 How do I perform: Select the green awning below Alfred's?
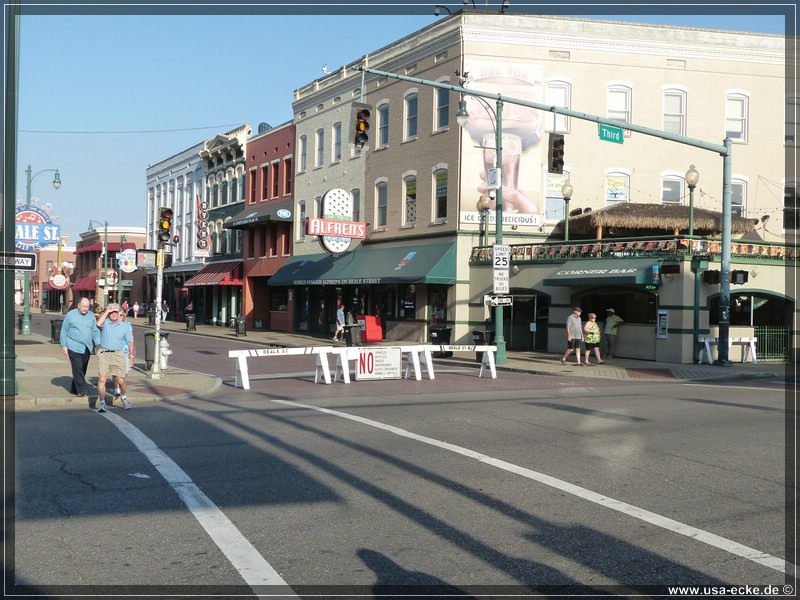[x=368, y=266]
